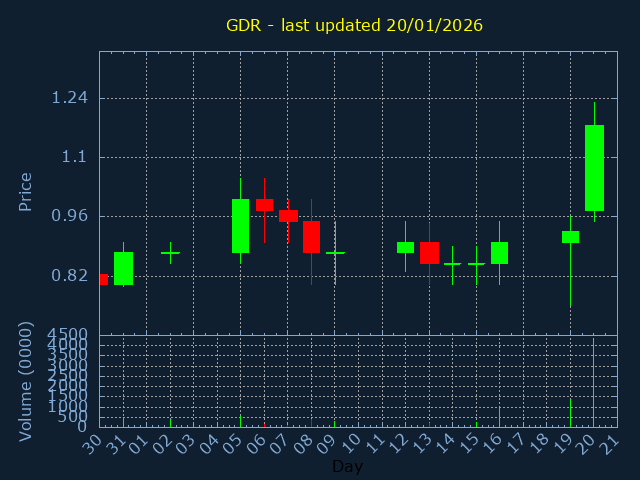Select the red candlestick on day 13
This screenshot has width=640, height=480.
point(429,252)
